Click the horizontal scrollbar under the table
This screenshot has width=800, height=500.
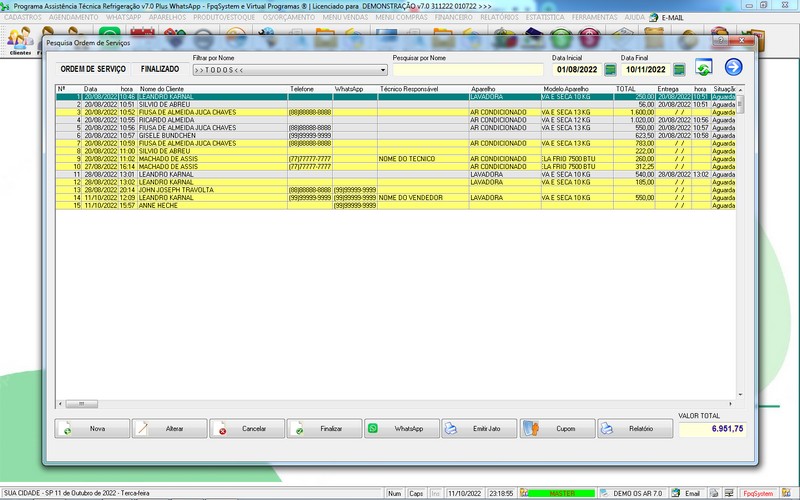point(400,403)
